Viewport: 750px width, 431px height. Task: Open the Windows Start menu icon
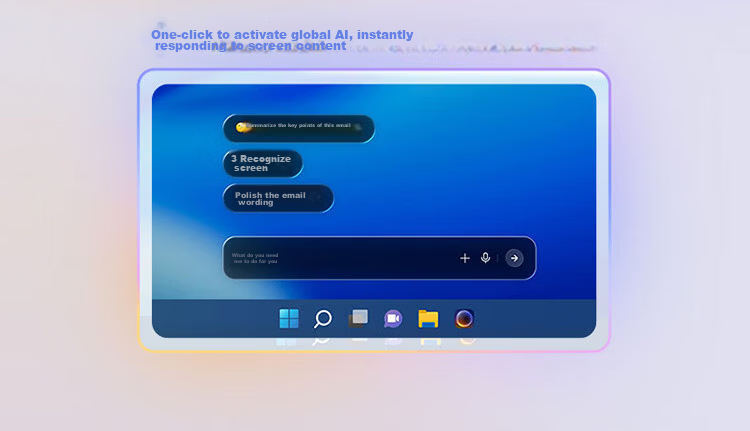pyautogui.click(x=289, y=319)
